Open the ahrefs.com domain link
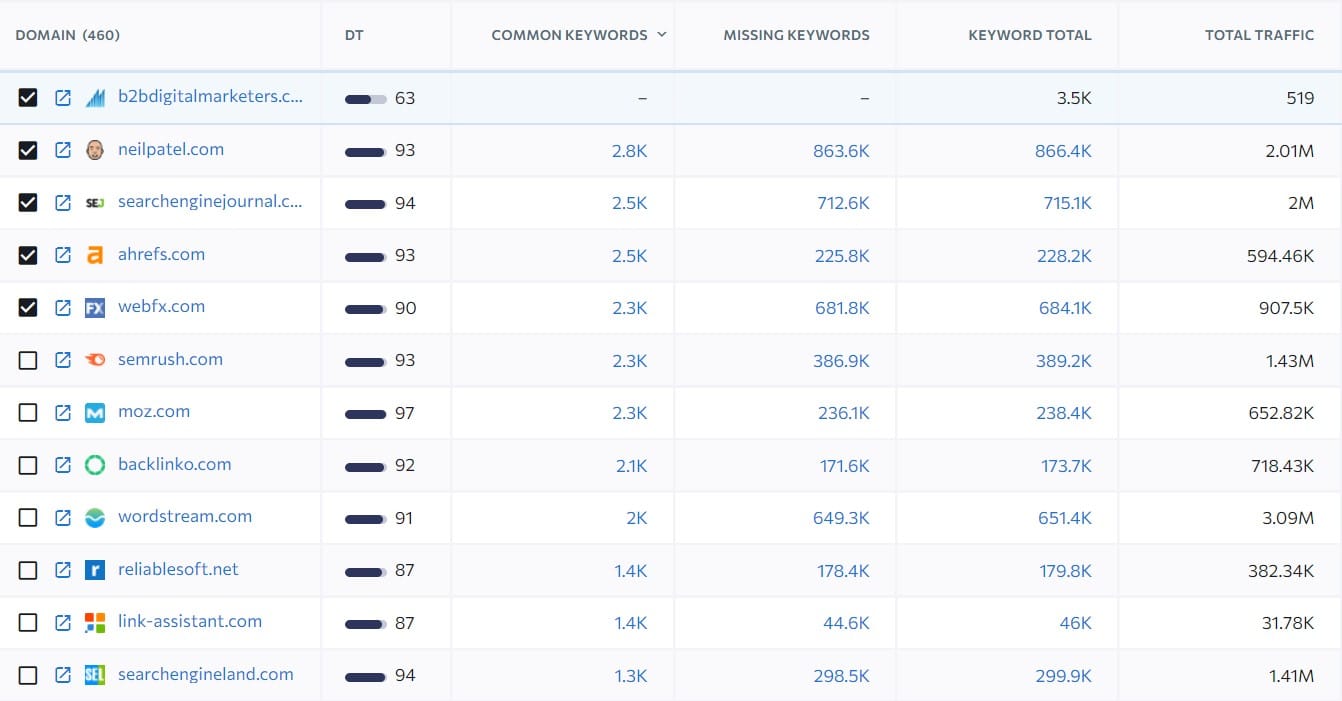 point(162,255)
